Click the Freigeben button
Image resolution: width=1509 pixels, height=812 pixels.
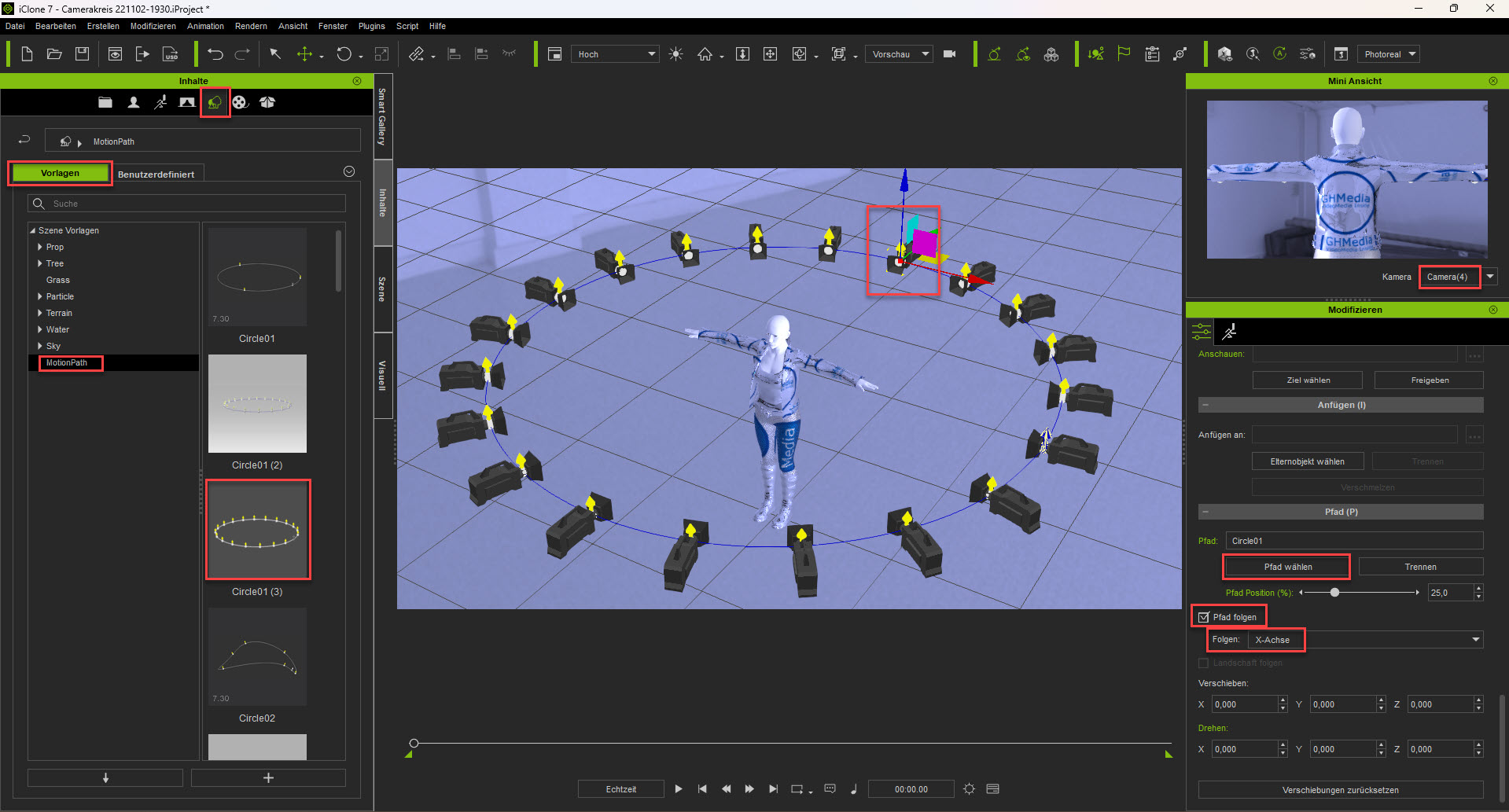[1430, 380]
